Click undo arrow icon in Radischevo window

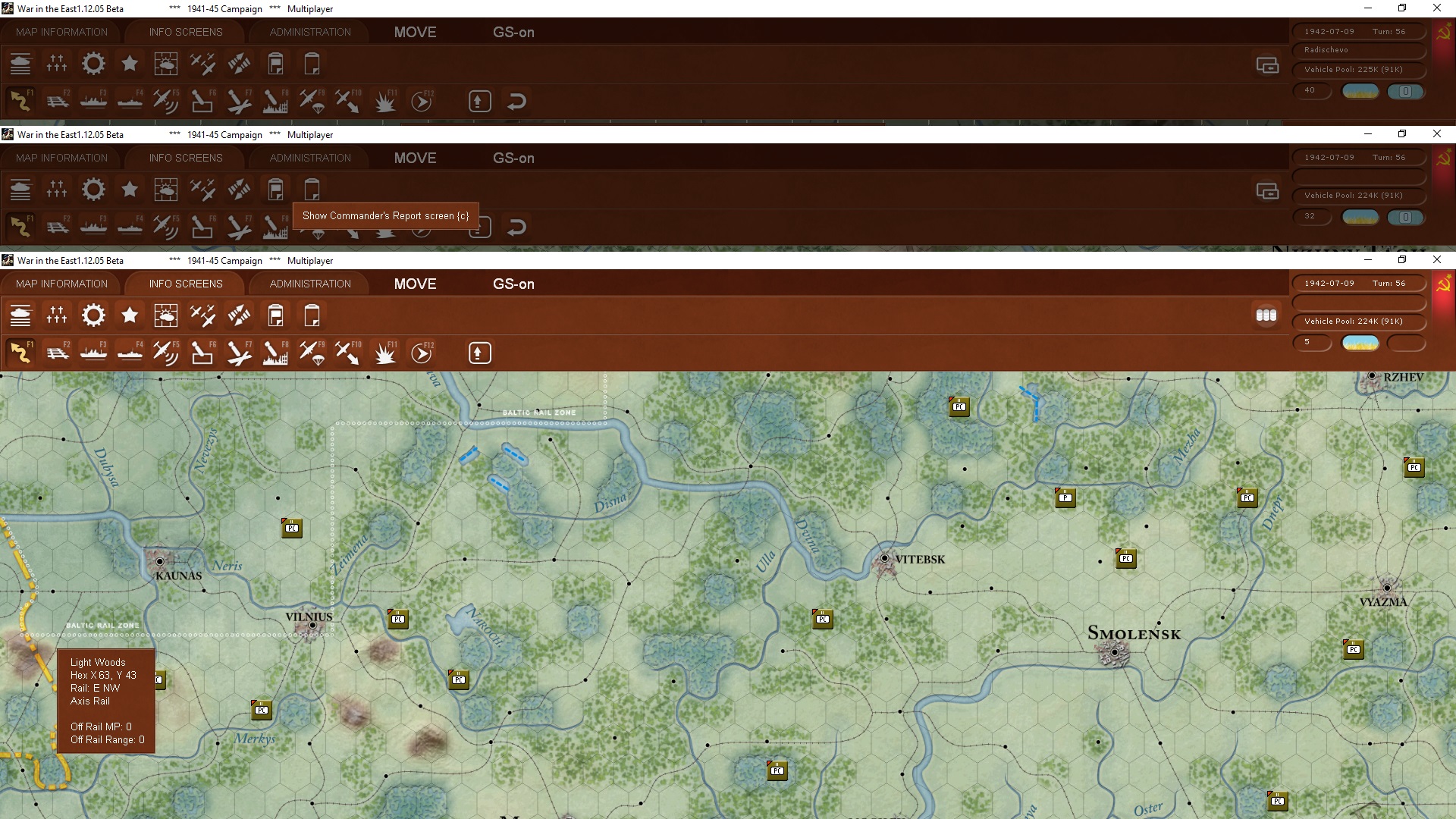tap(516, 101)
